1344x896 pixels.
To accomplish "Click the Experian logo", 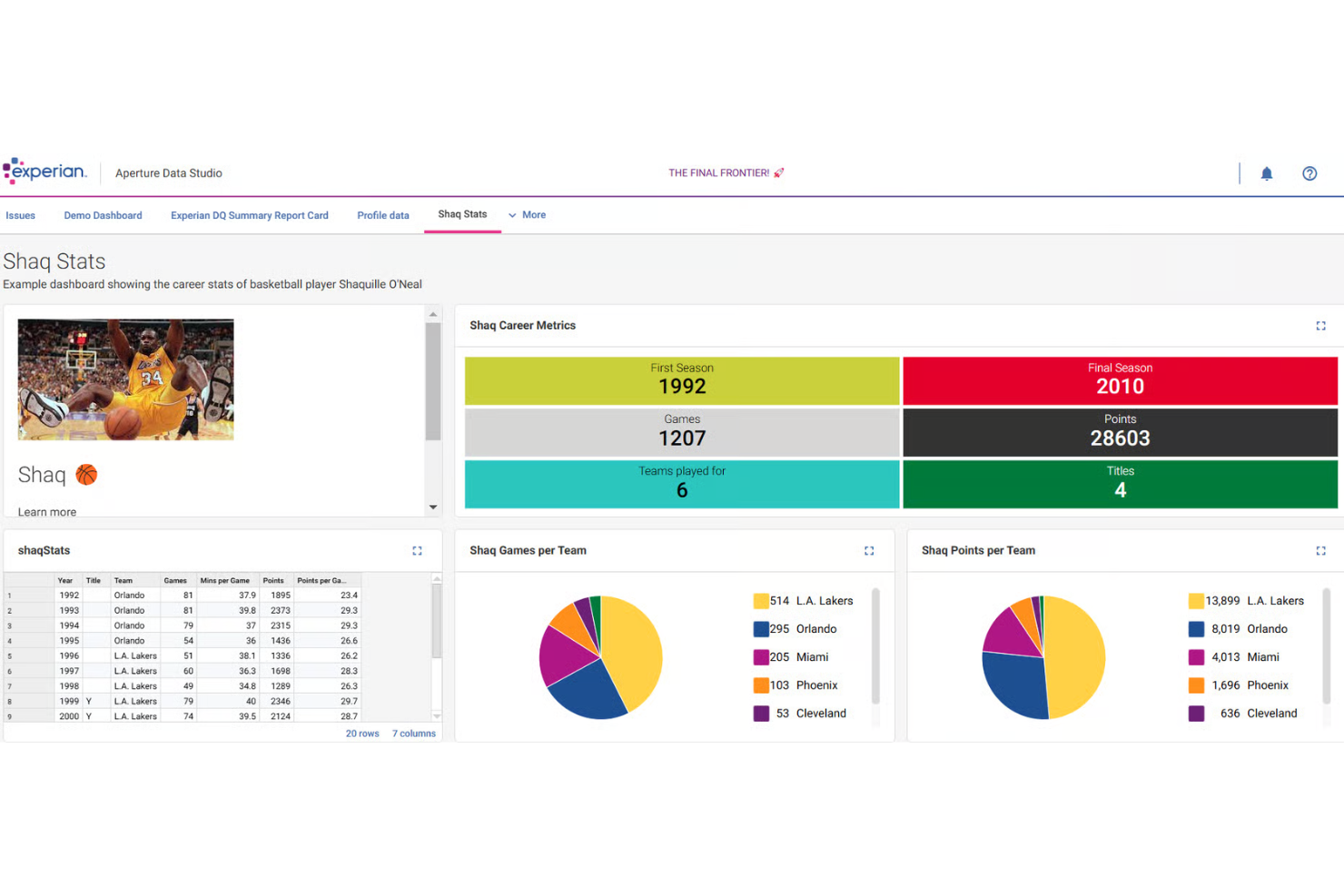I will pos(44,171).
